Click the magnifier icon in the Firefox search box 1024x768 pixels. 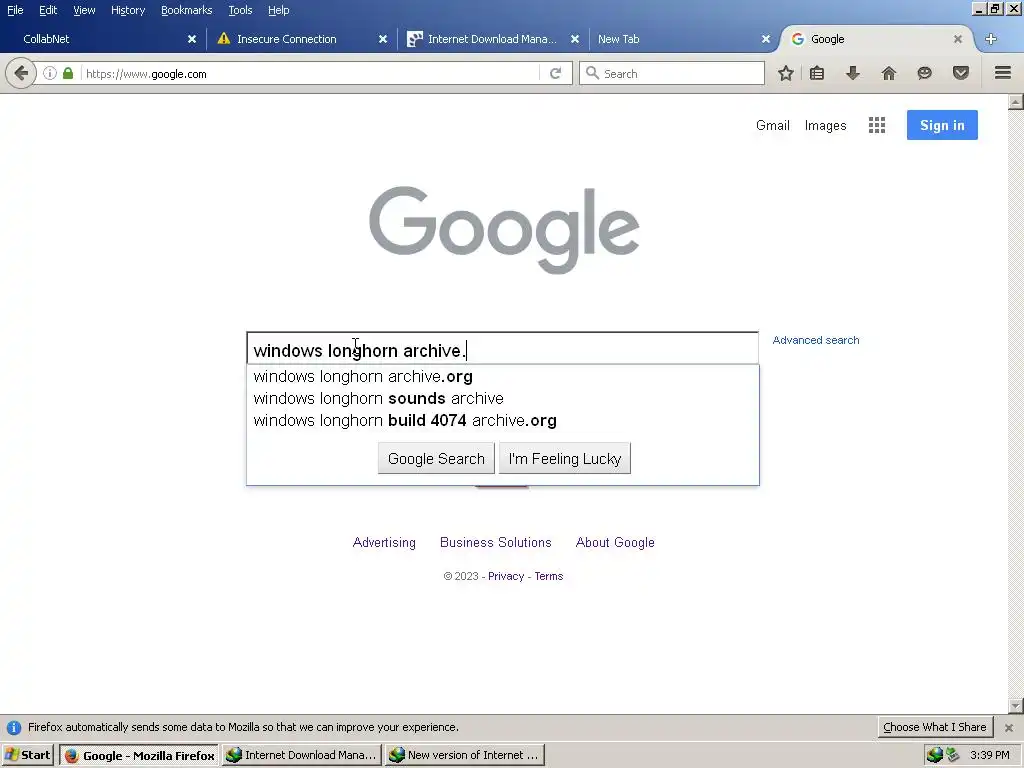tap(592, 73)
